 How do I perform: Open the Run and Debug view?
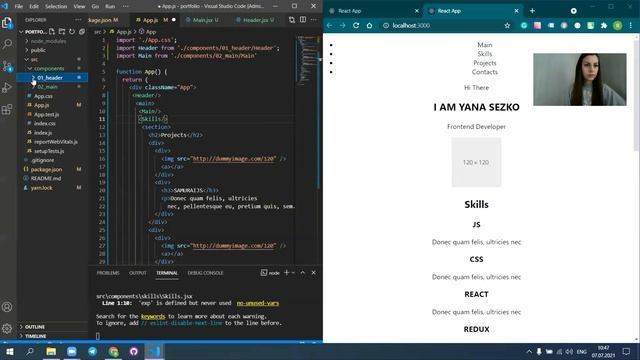[7, 87]
